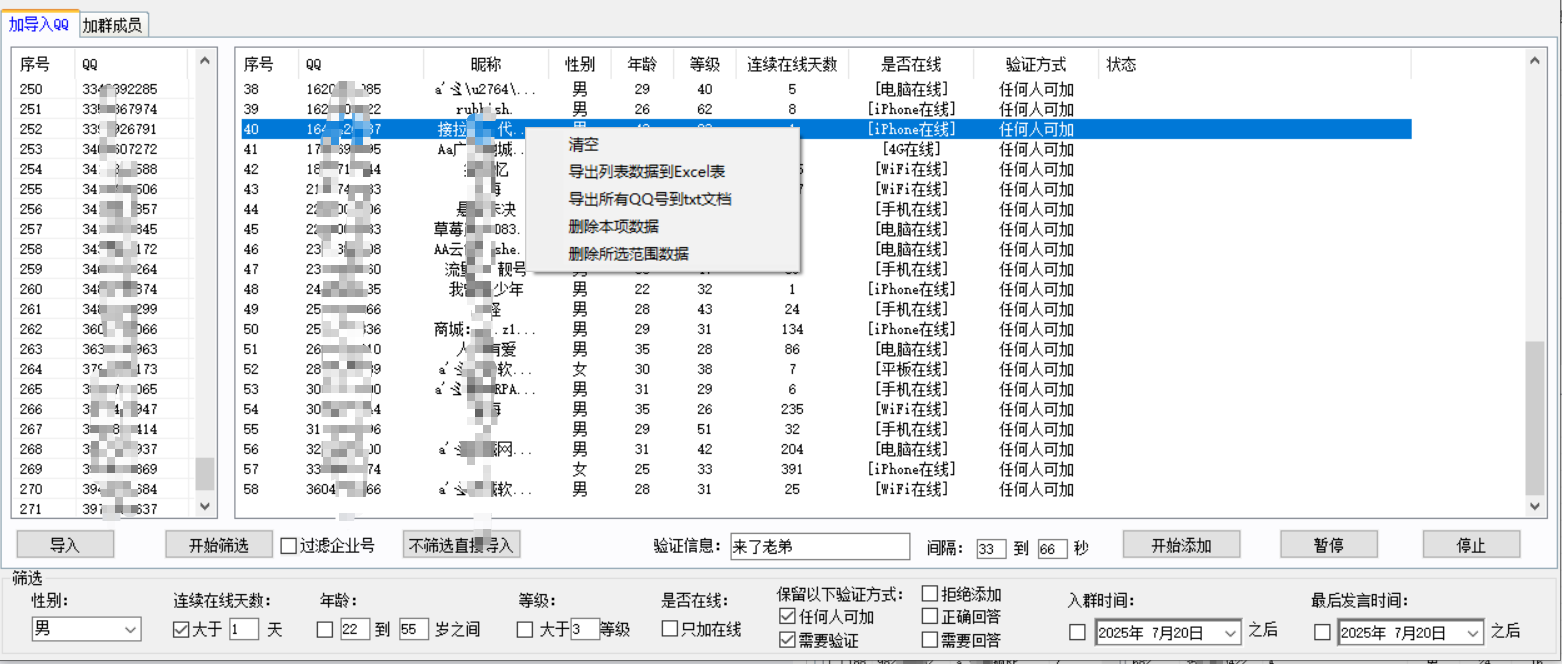
Task: Open the 性别 dropdown
Action: (x=131, y=630)
